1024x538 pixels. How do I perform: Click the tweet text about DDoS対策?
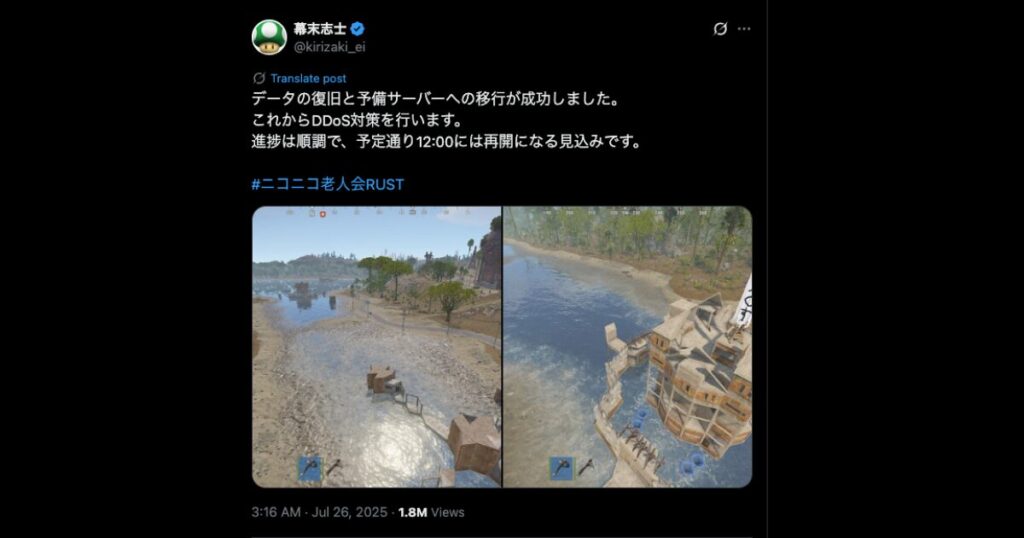357,121
